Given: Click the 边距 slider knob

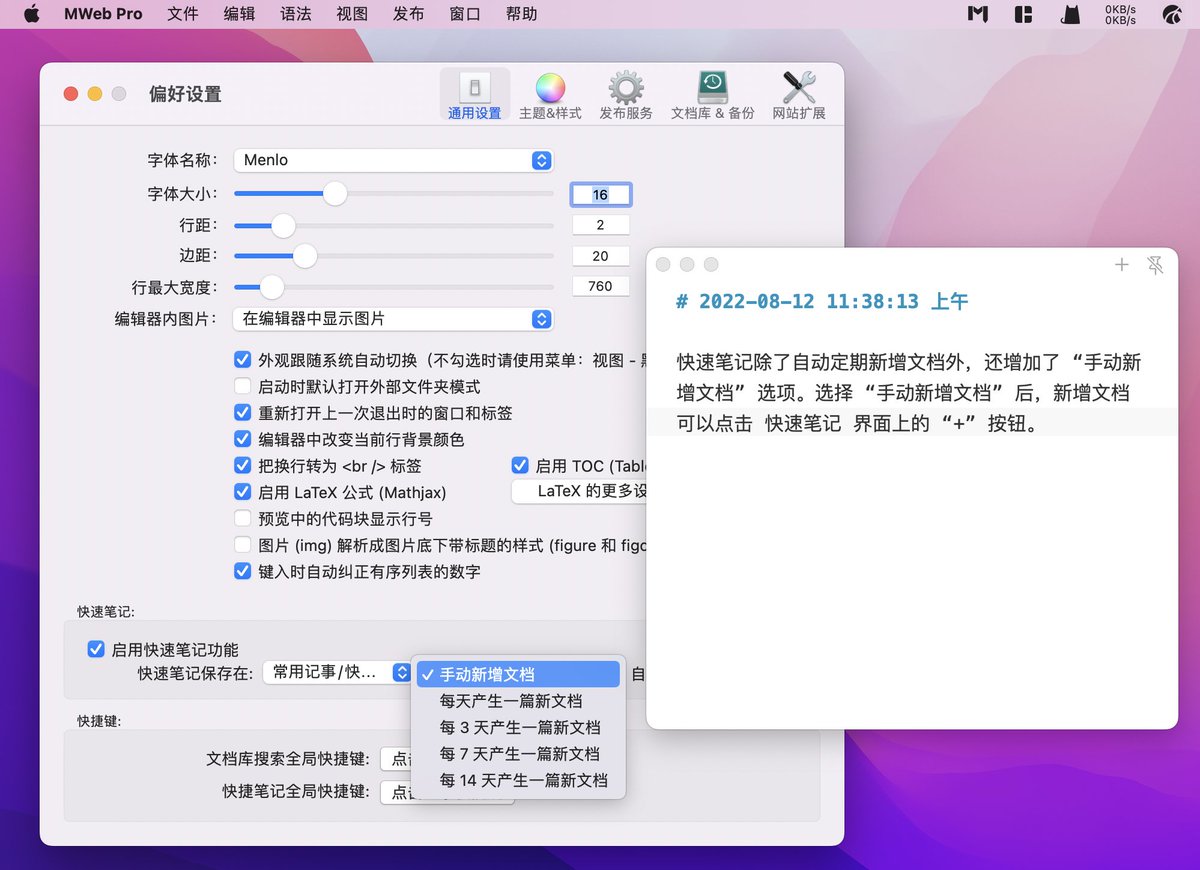Looking at the screenshot, I should point(304,256).
